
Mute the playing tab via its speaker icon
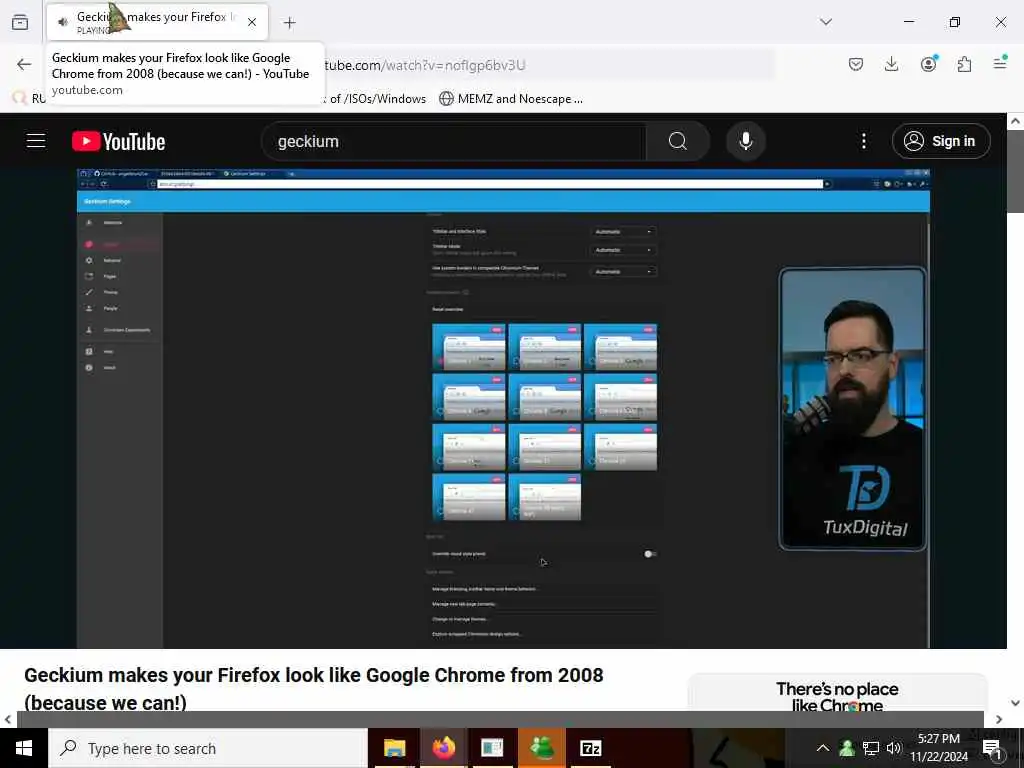coord(63,22)
